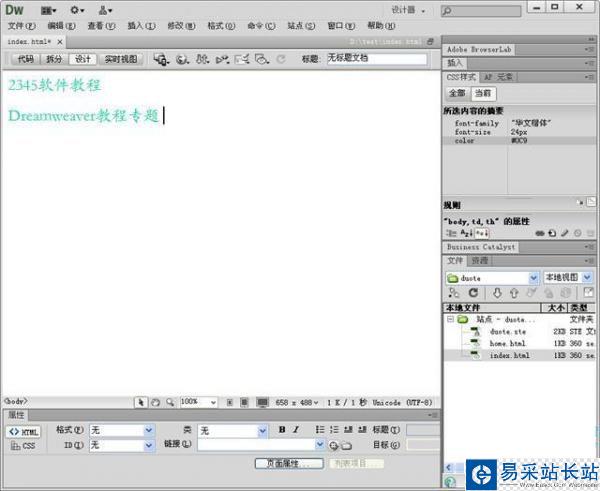Open the layout icon menu in title bar
This screenshot has height=491, width=600.
point(48,10)
